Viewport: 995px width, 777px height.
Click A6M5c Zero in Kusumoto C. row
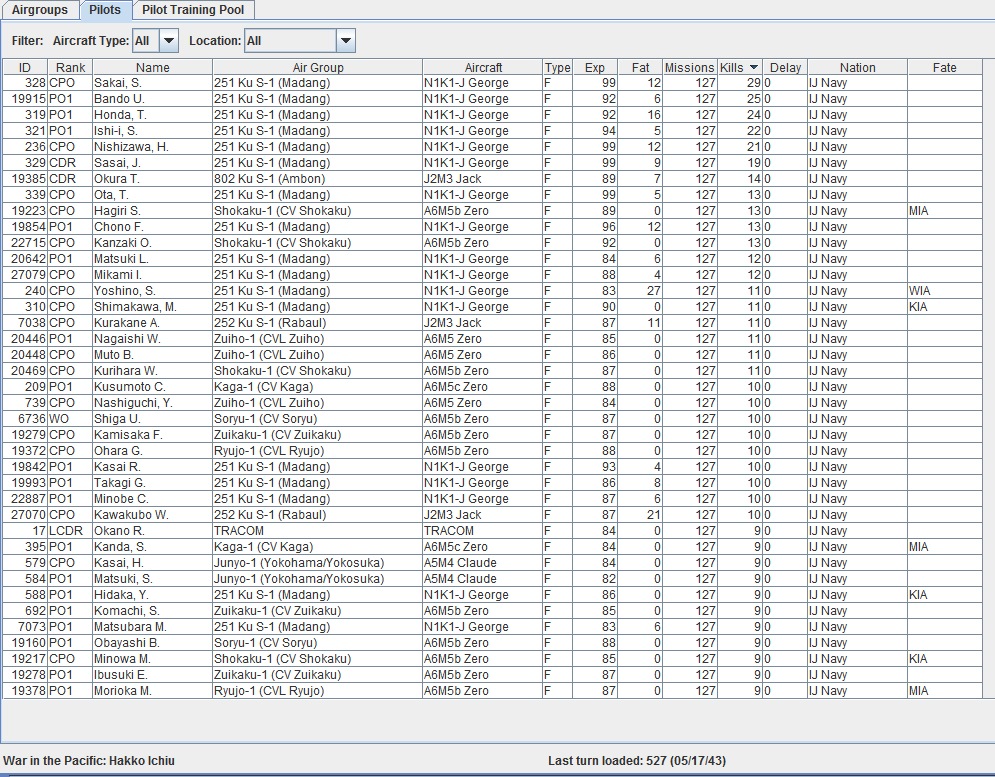pos(456,387)
